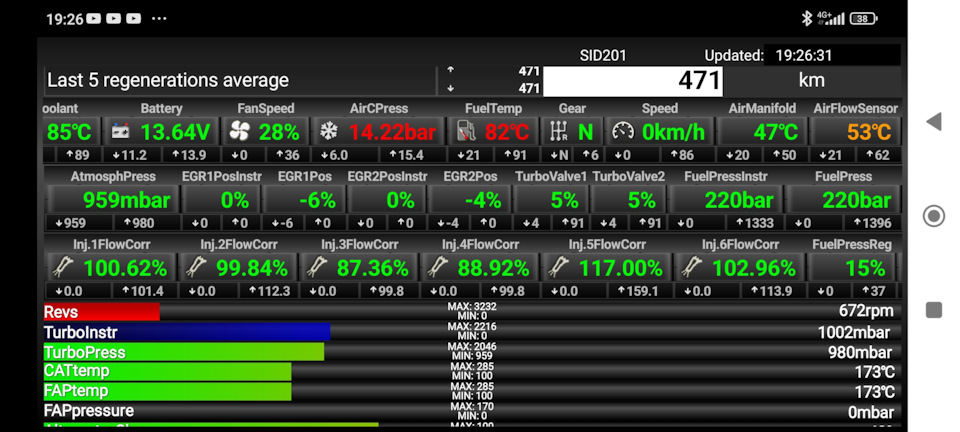Select the red Revs bar graph

coord(101,312)
